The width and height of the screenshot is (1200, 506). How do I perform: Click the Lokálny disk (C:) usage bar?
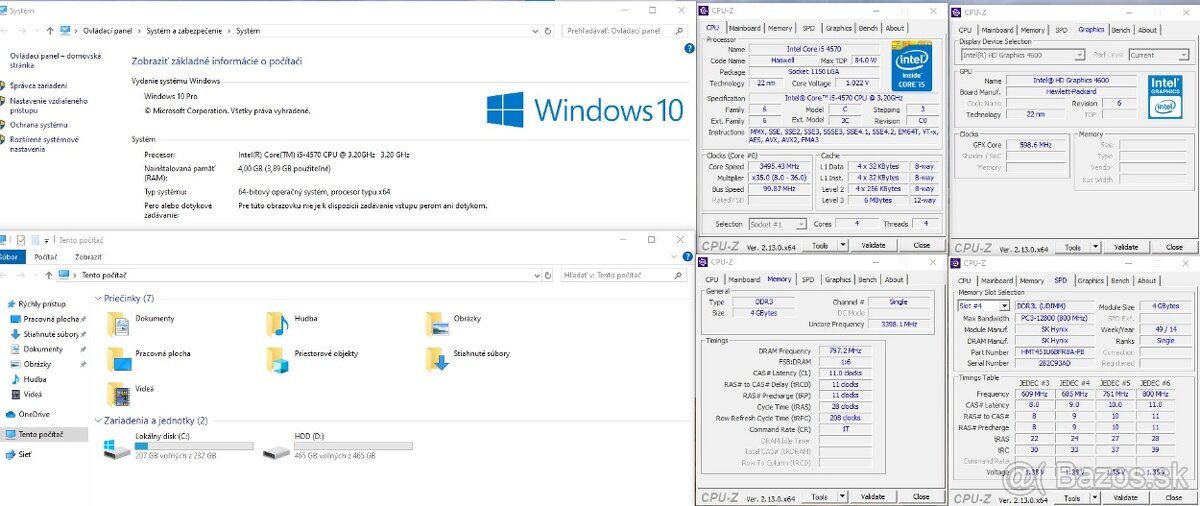click(193, 445)
